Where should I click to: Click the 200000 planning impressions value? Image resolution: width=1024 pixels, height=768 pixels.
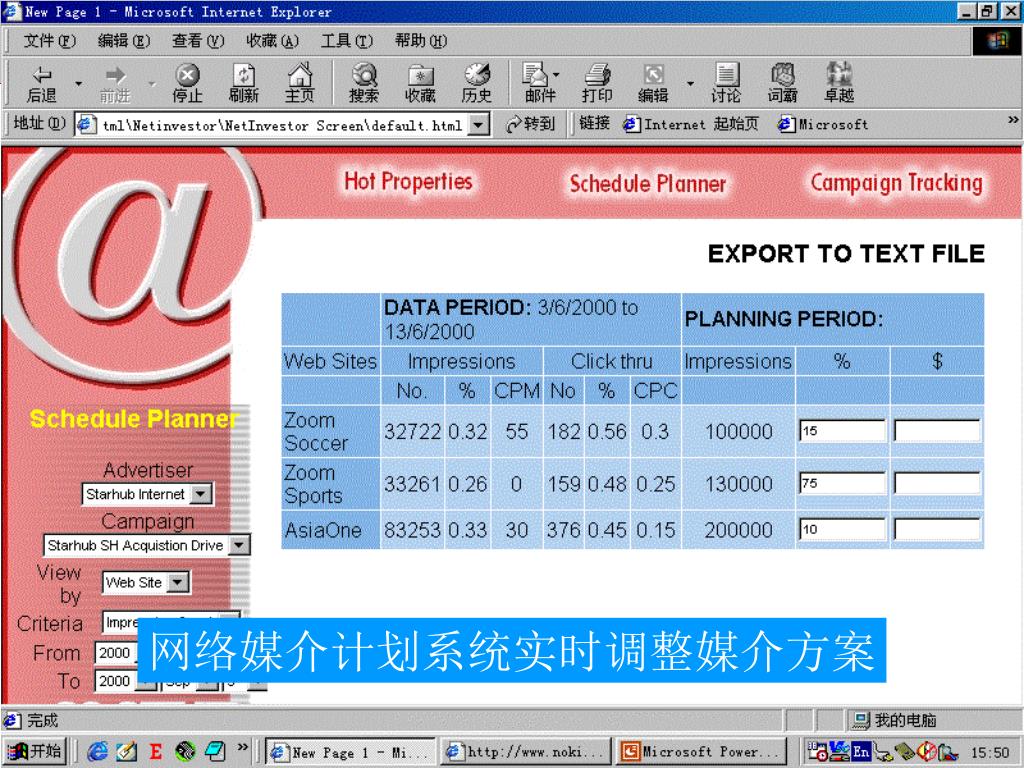739,530
